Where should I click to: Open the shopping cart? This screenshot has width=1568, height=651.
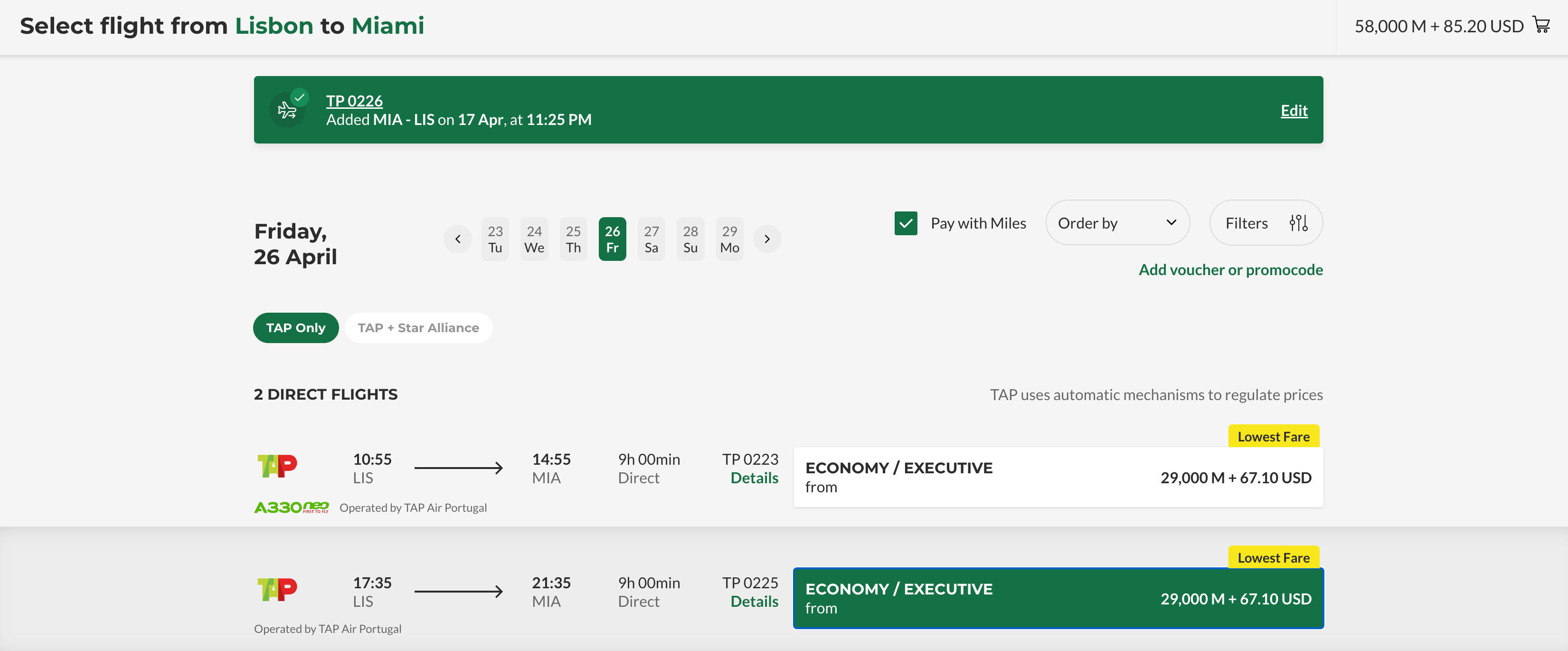click(x=1542, y=25)
